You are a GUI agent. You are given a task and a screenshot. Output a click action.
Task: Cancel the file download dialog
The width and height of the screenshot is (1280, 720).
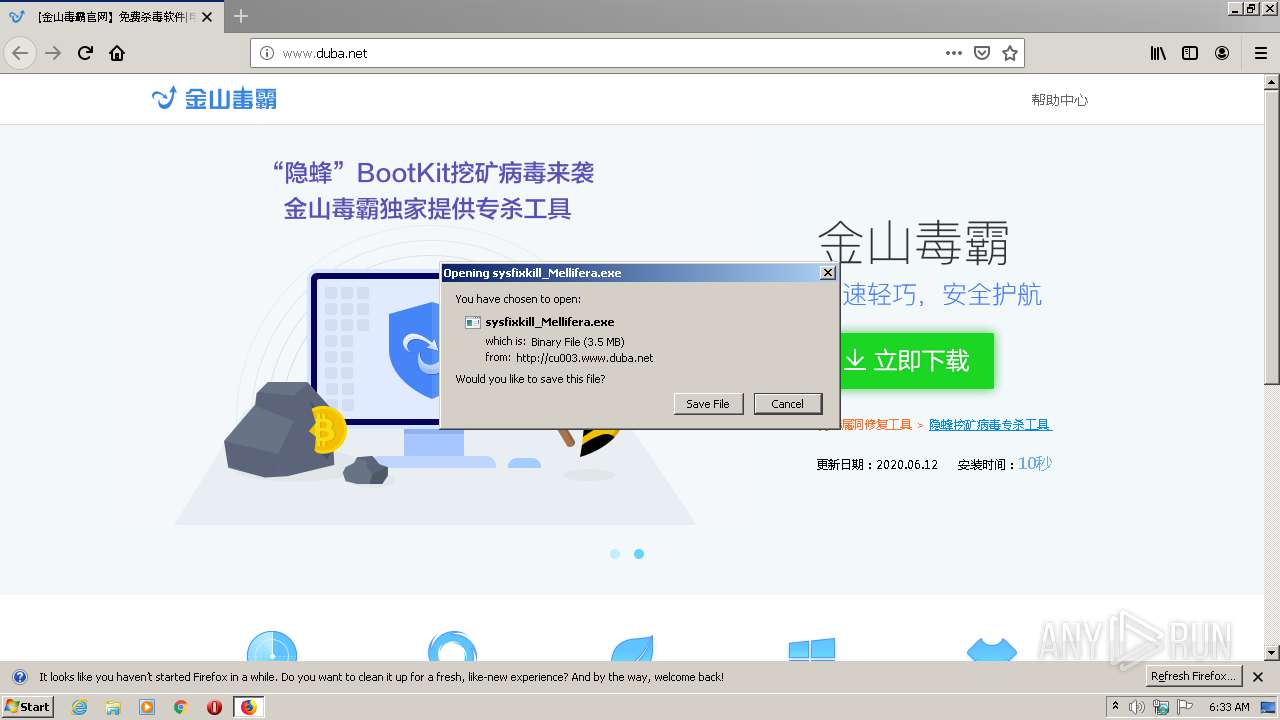coord(787,404)
